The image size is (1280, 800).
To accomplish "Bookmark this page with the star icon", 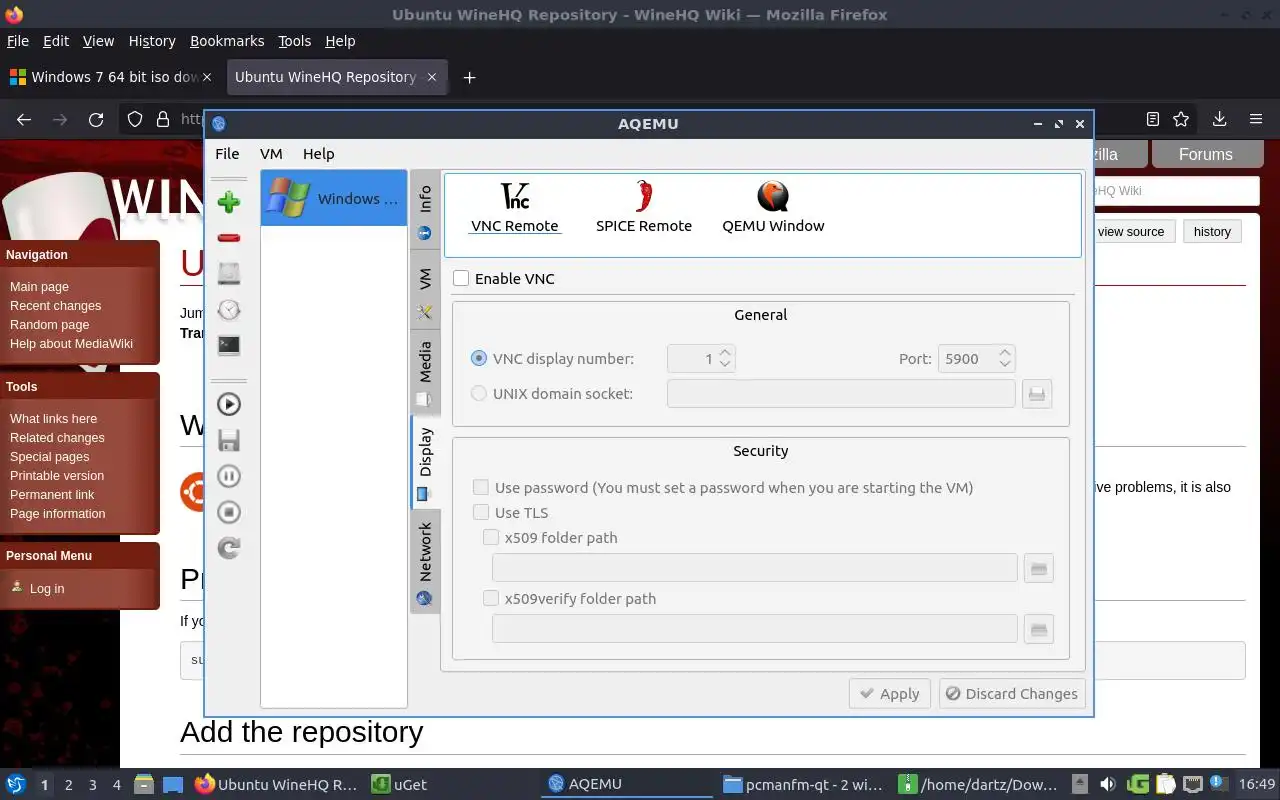I will [1181, 119].
